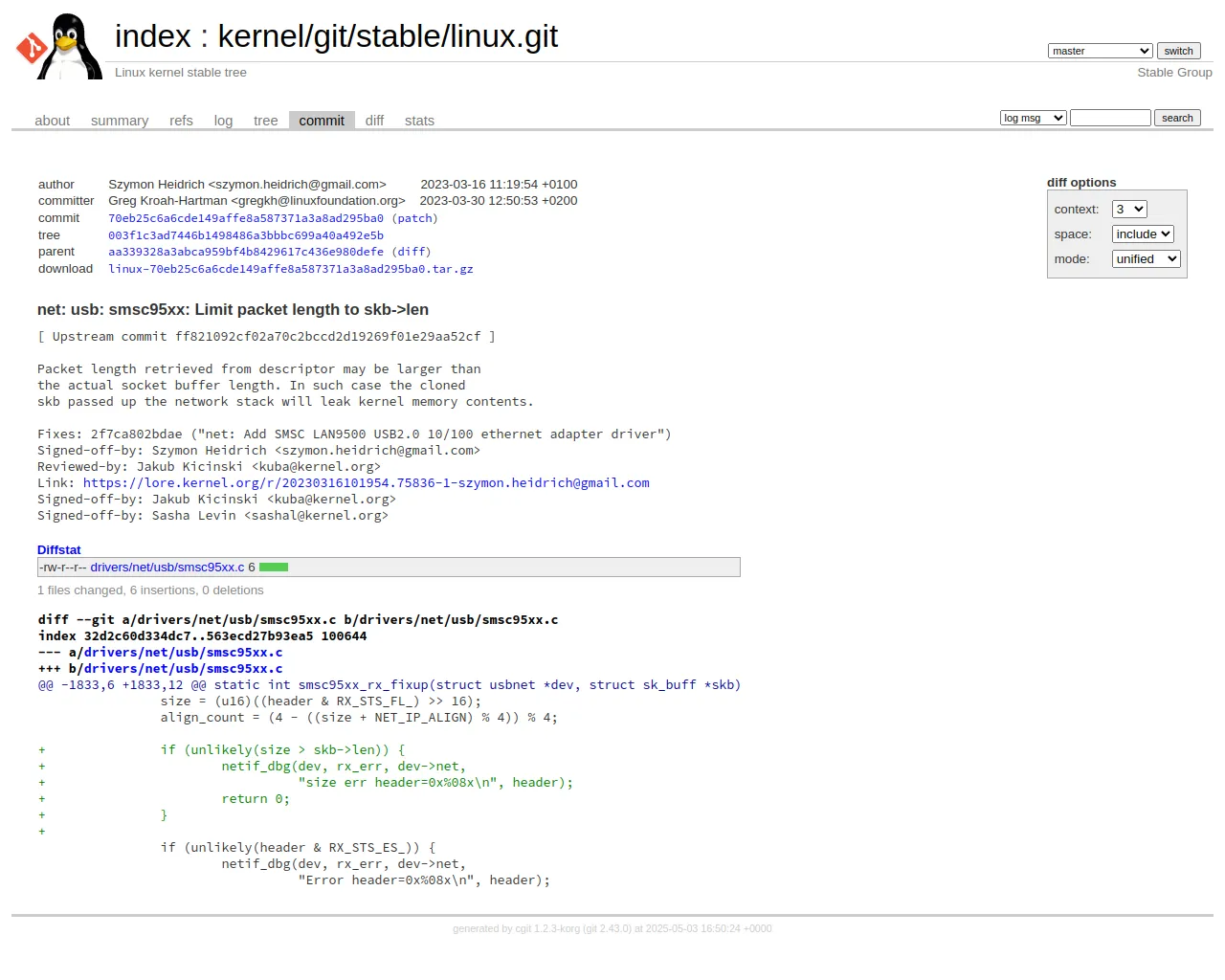Click the Tux penguin git logo

[x=58, y=46]
